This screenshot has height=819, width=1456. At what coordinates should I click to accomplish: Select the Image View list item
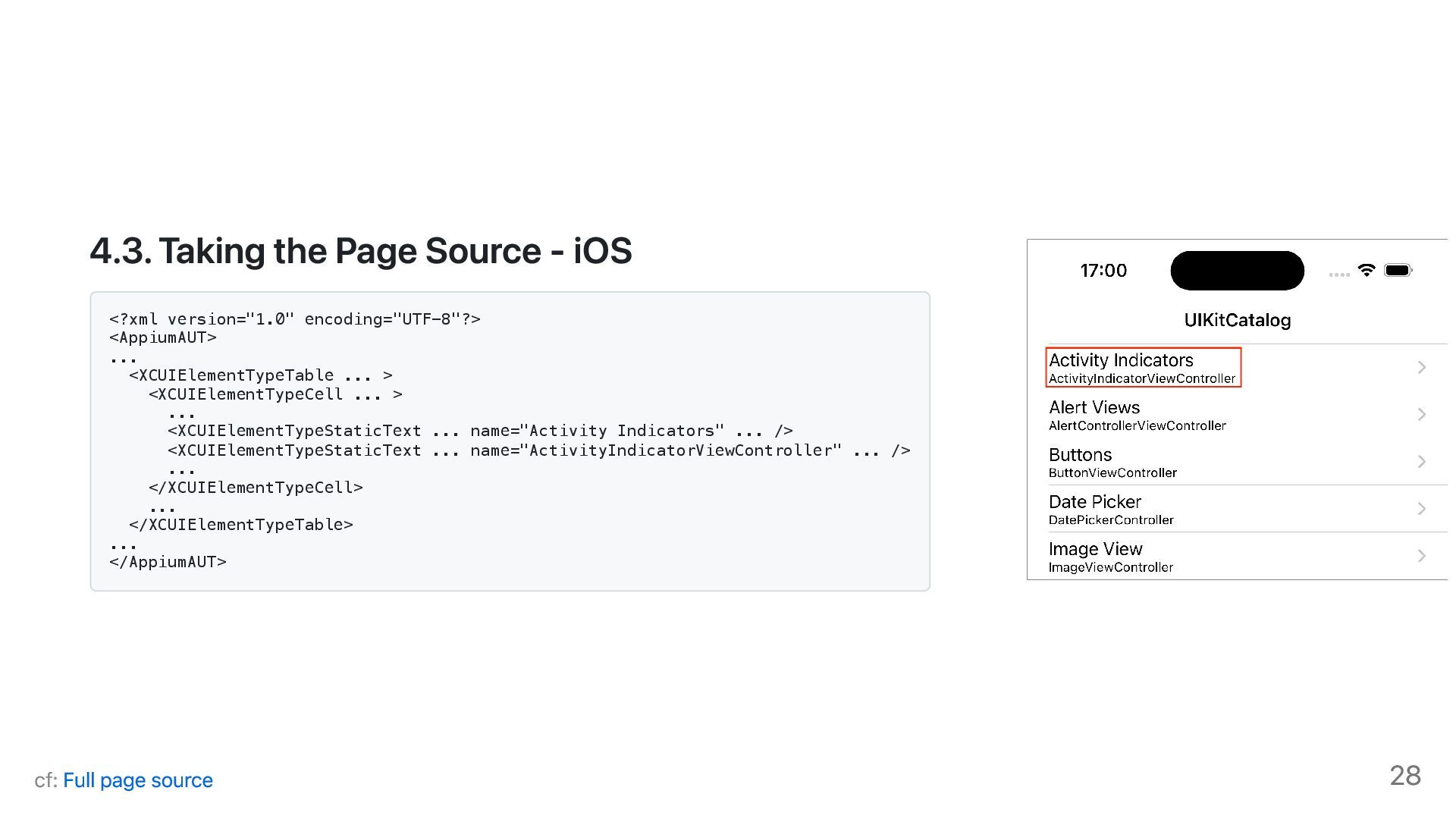click(1110, 557)
